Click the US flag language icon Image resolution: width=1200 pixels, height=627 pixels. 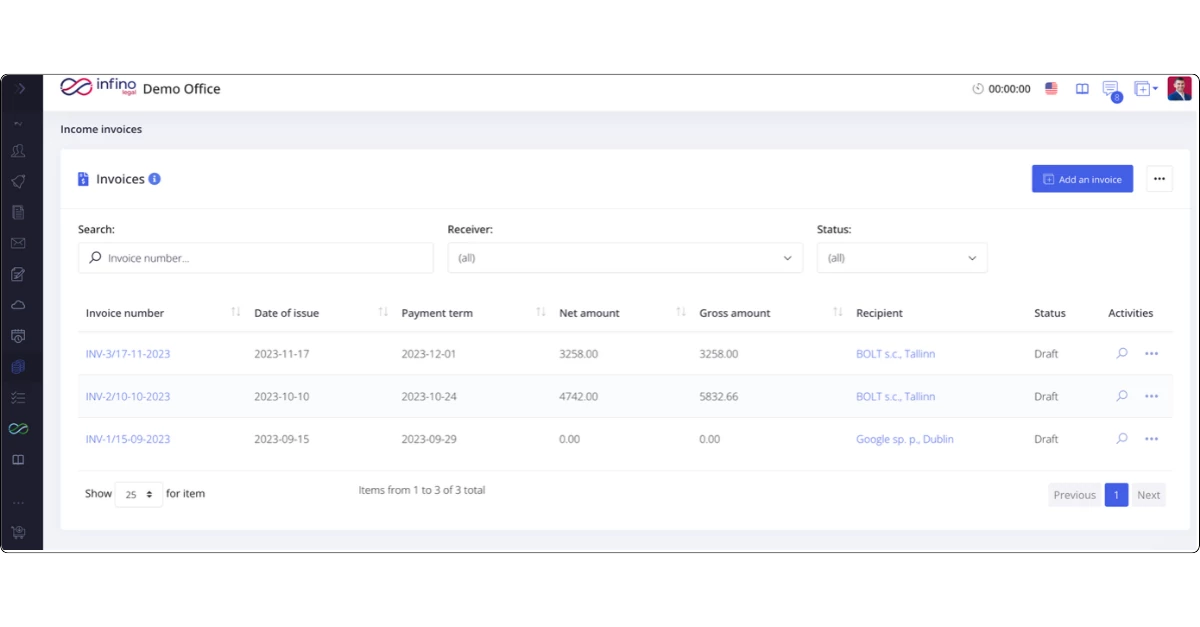tap(1051, 89)
